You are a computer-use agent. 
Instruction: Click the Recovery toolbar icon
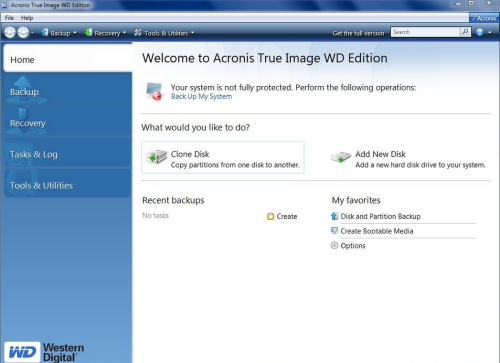(x=88, y=32)
